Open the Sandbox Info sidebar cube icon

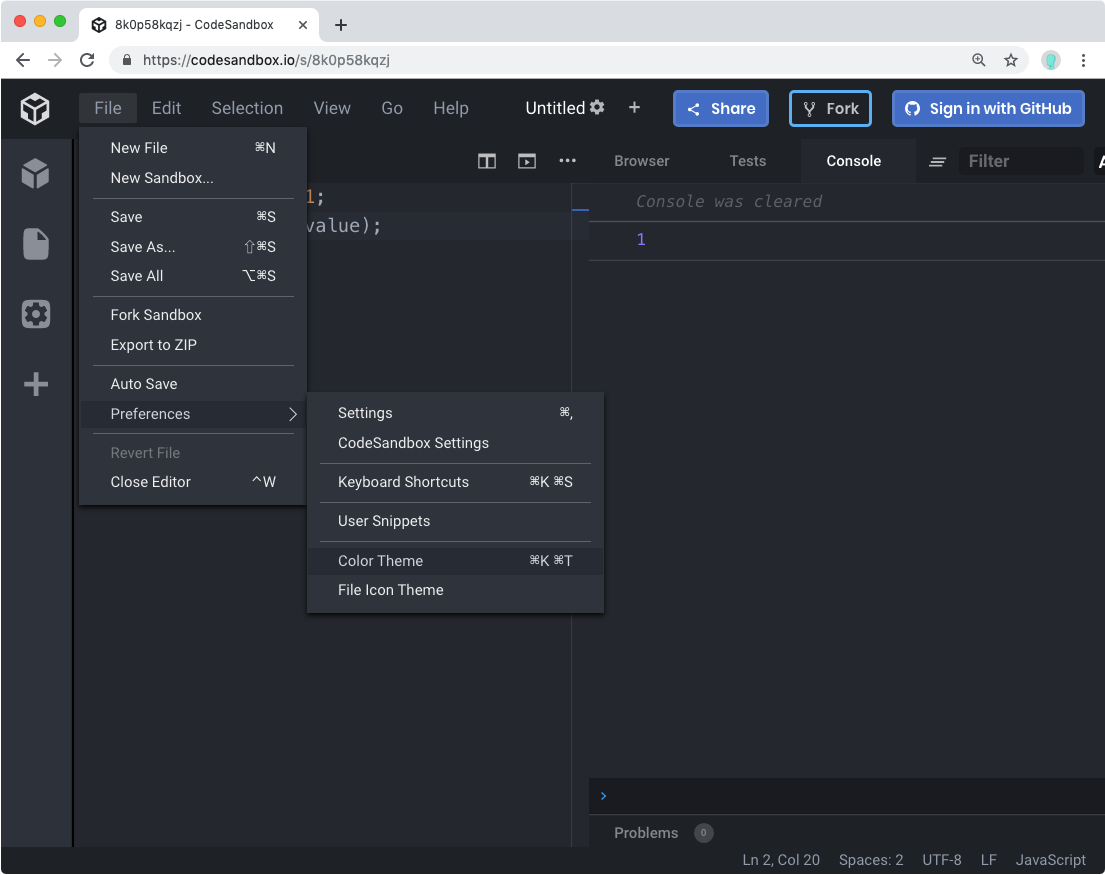[x=35, y=173]
